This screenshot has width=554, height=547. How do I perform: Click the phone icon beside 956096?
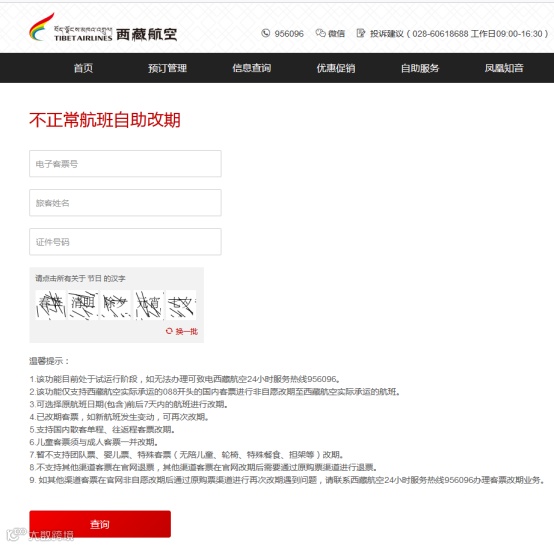click(x=265, y=33)
